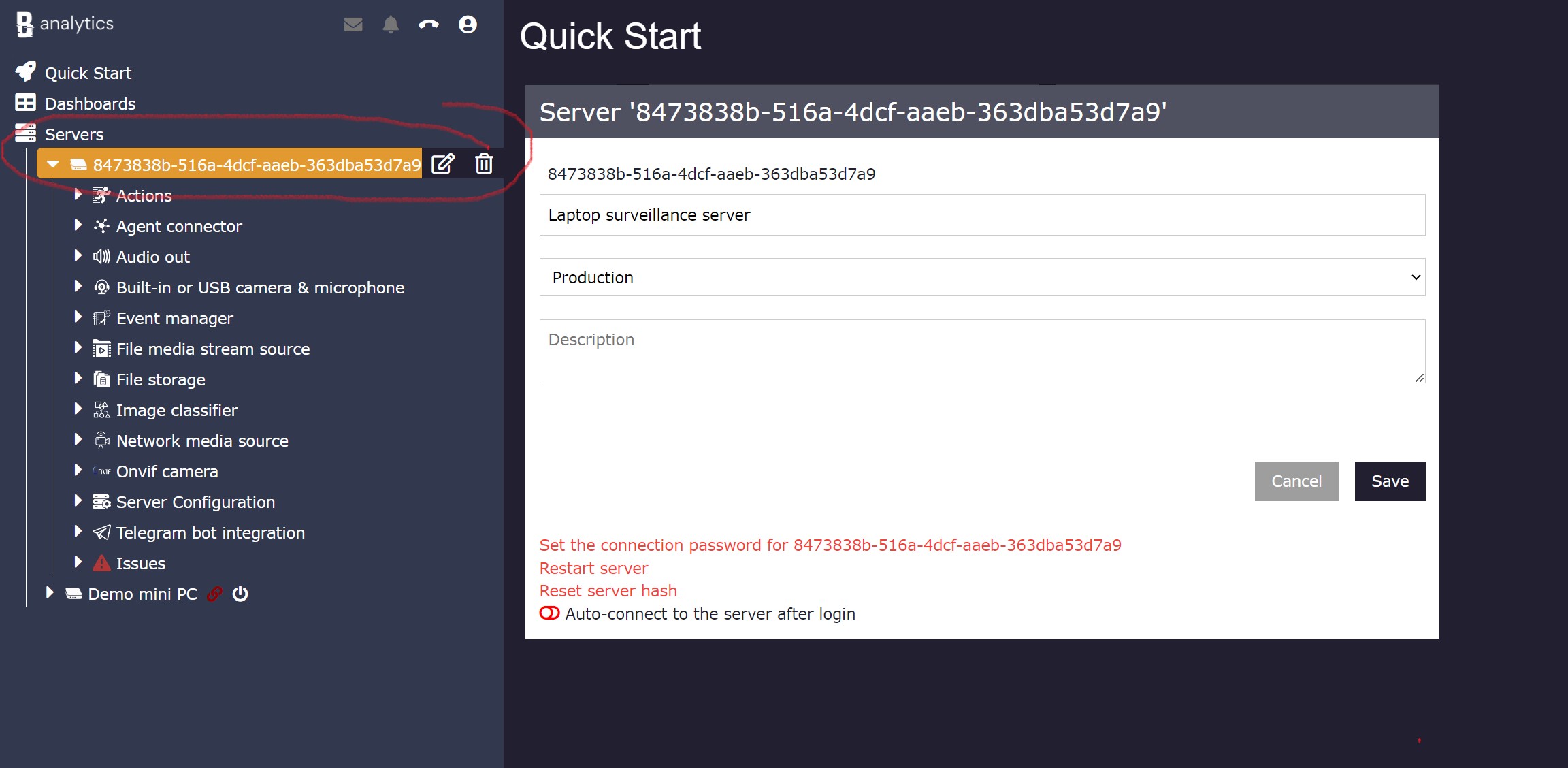Click the phone call icon

point(429,25)
